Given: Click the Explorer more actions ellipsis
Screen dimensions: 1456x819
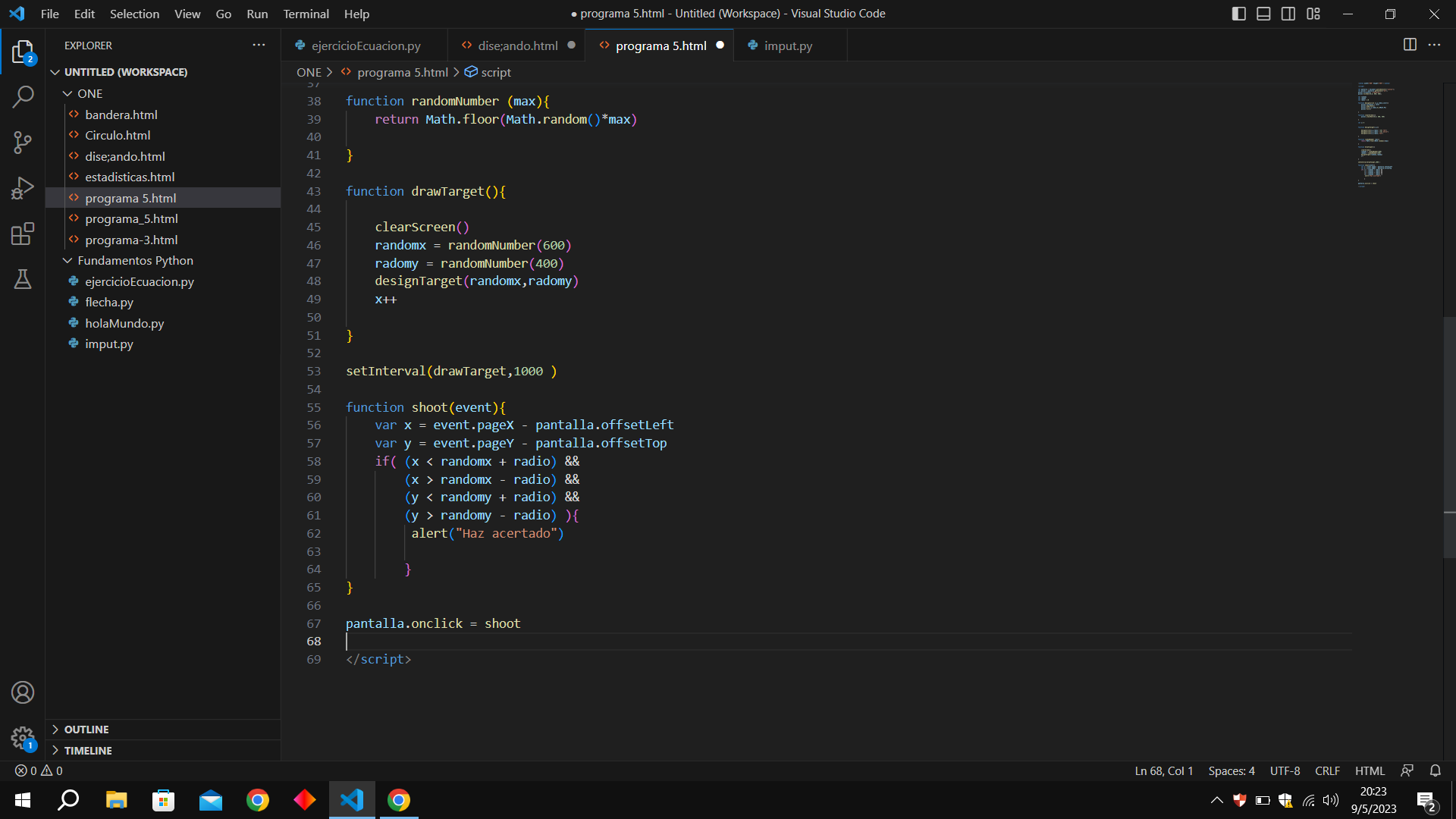Looking at the screenshot, I should click(x=259, y=45).
